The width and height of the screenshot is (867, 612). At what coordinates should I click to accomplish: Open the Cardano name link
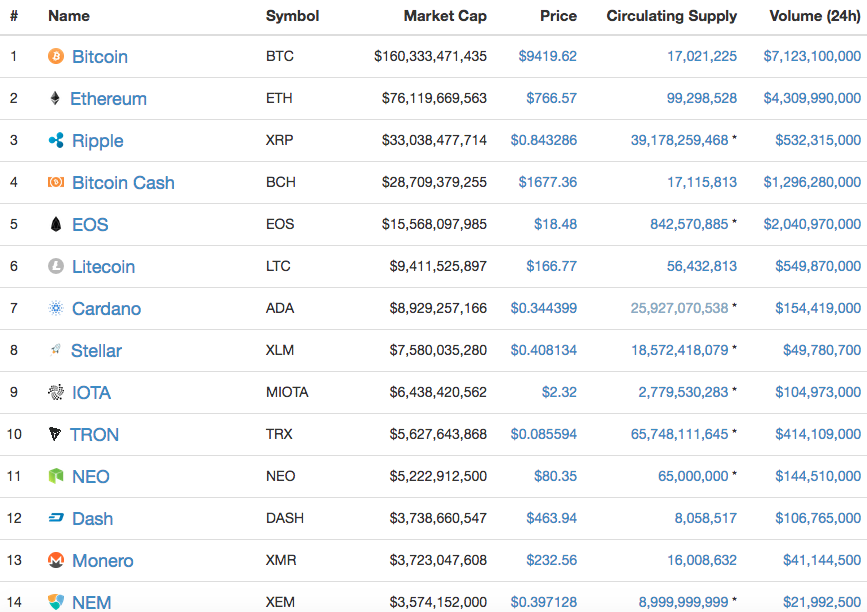coord(107,308)
